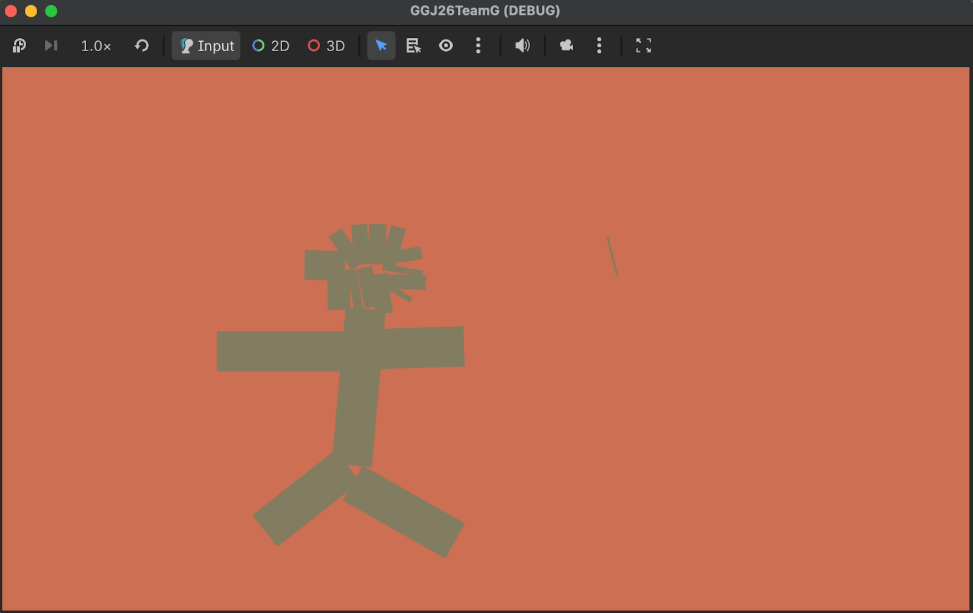
Task: Click the small thin line in the scene
Action: point(612,256)
